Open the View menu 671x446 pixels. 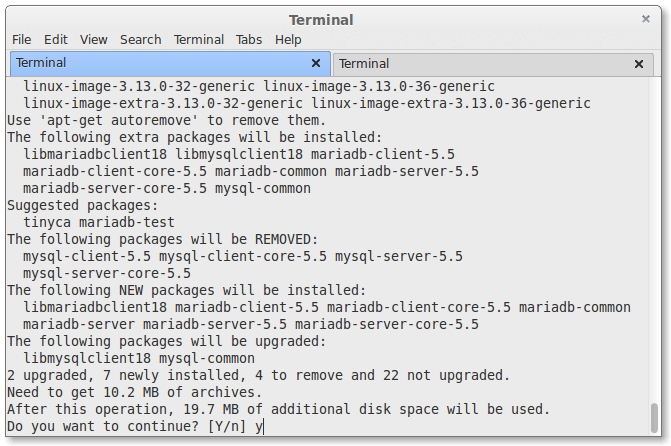[94, 40]
